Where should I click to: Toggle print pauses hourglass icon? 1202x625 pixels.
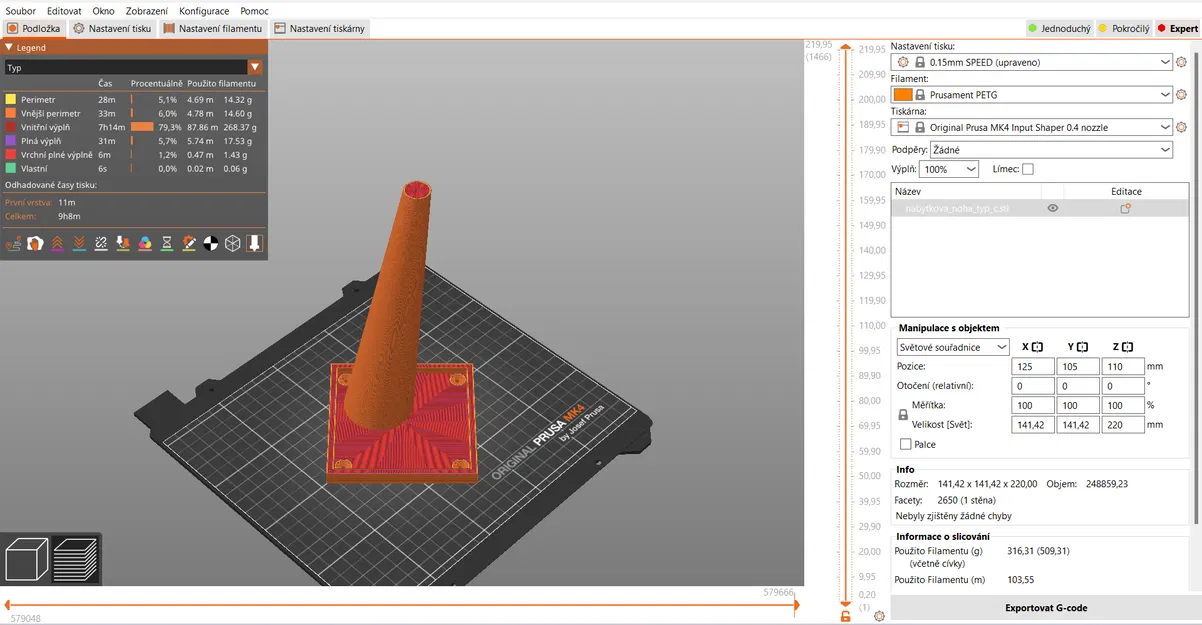coord(167,243)
